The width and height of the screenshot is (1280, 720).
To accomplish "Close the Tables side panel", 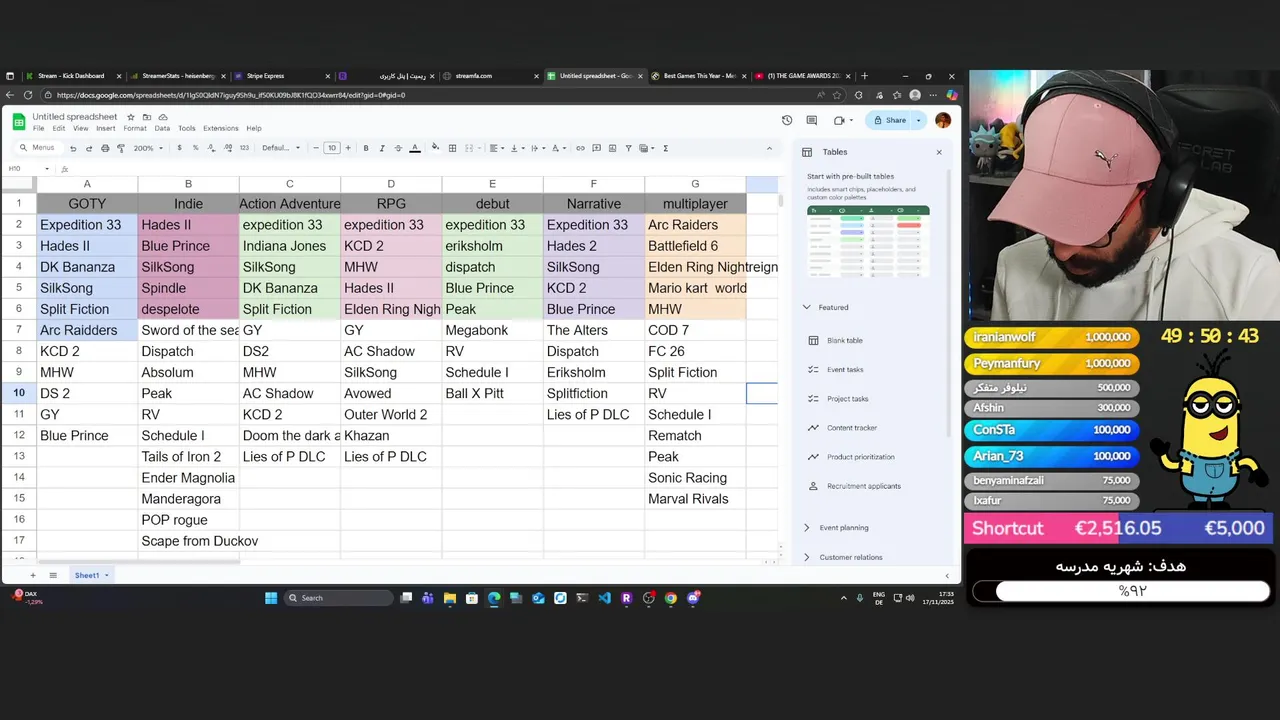I will (x=939, y=152).
